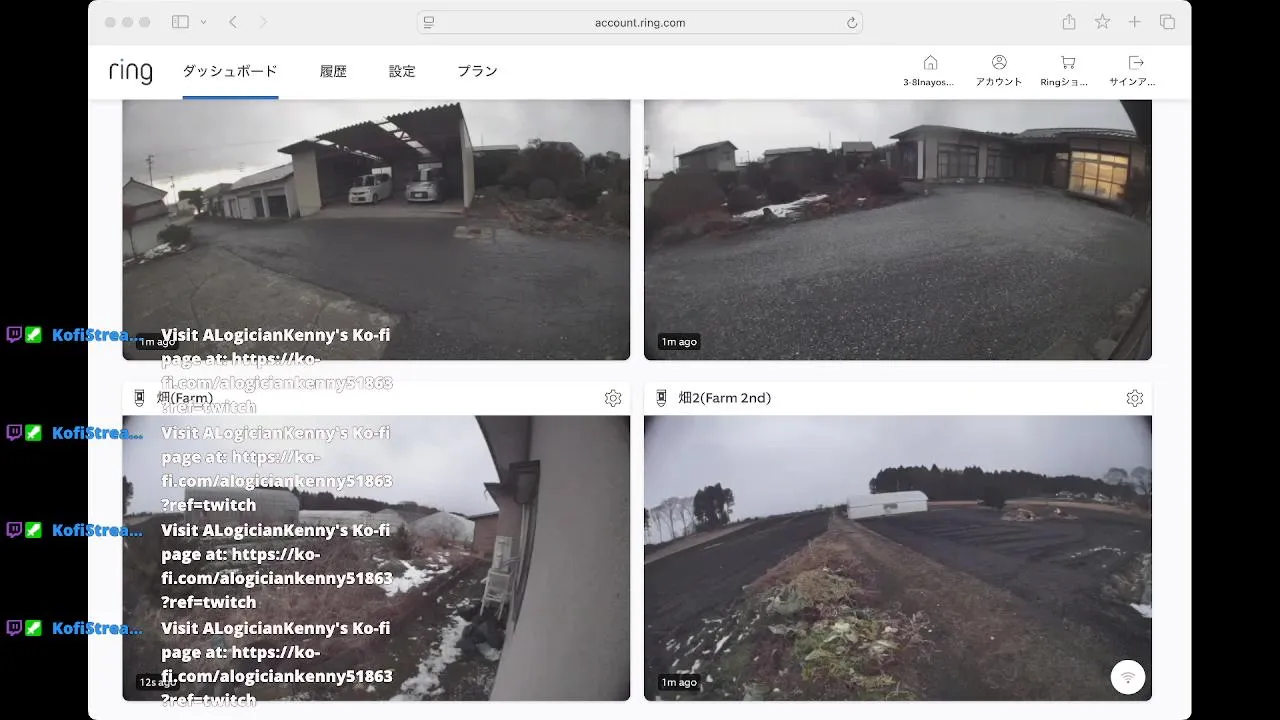Click the camera device icon beside 畑(Farm)
Viewport: 1280px width, 720px height.
coord(139,398)
